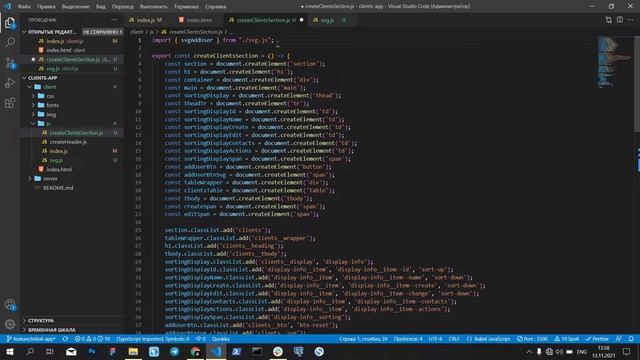Open the Source Control view
640x360 pixels.
[10, 63]
